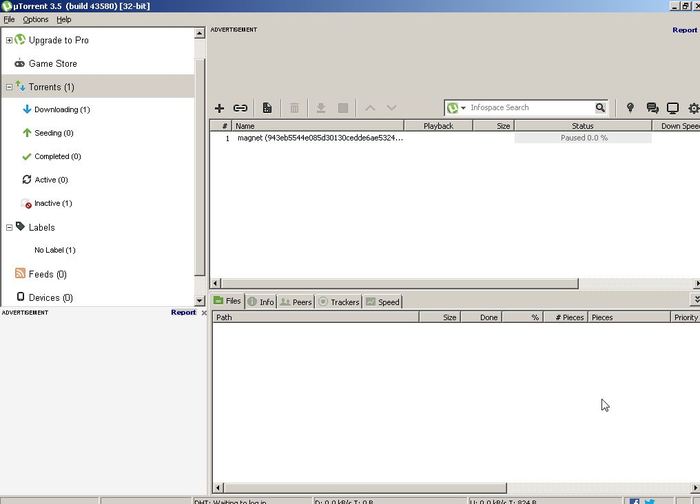Click the blue Downloading arrow icon
Viewport: 700px width, 504px height.
pos(27,109)
